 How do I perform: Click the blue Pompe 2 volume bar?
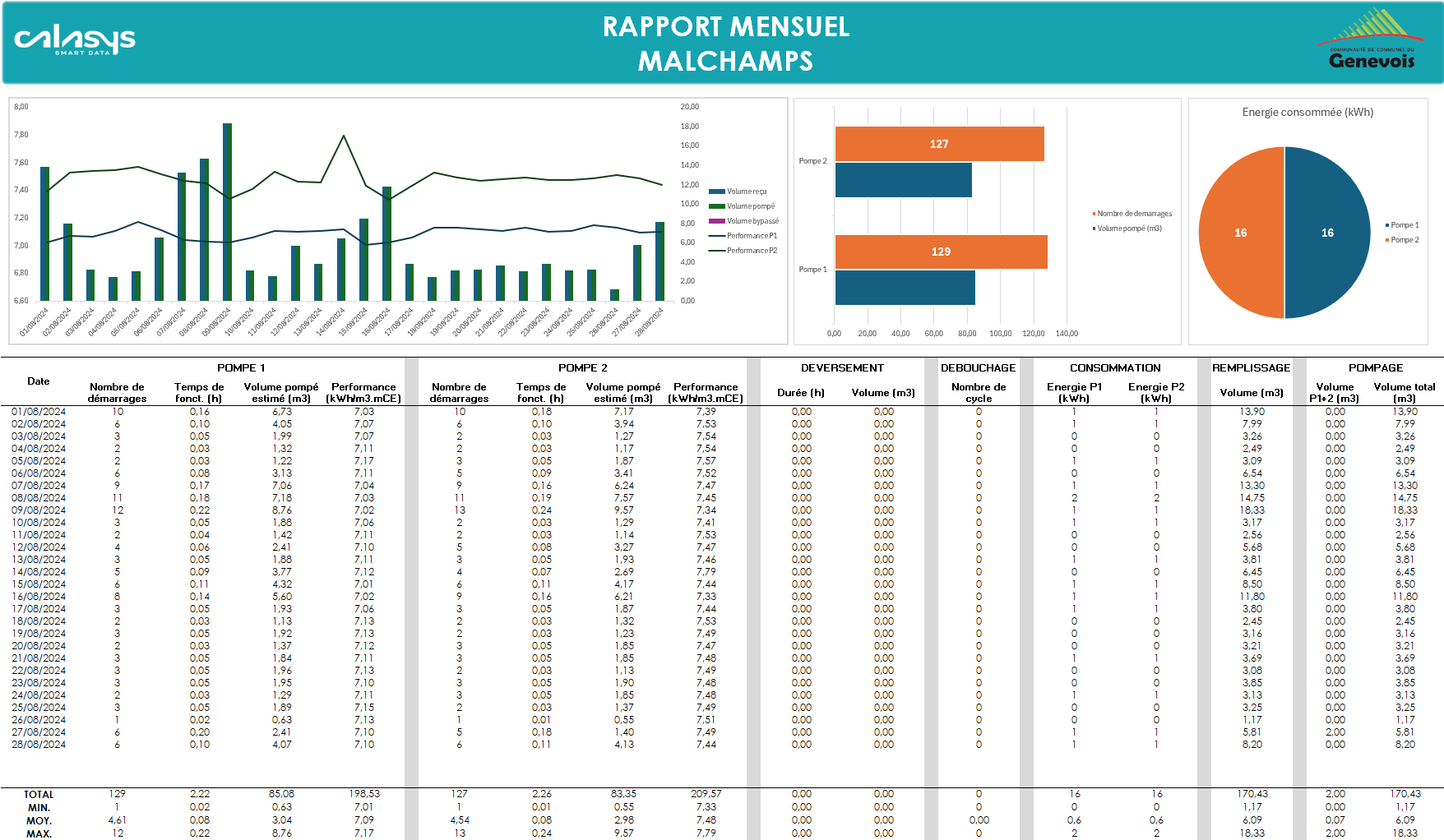[x=903, y=180]
